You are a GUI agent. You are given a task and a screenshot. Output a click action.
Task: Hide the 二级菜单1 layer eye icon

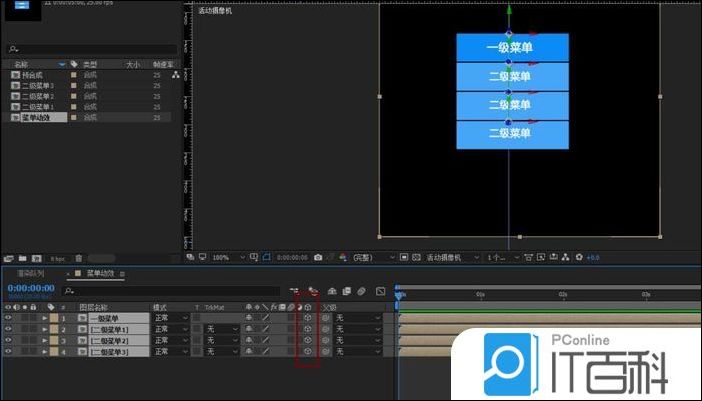[8, 329]
